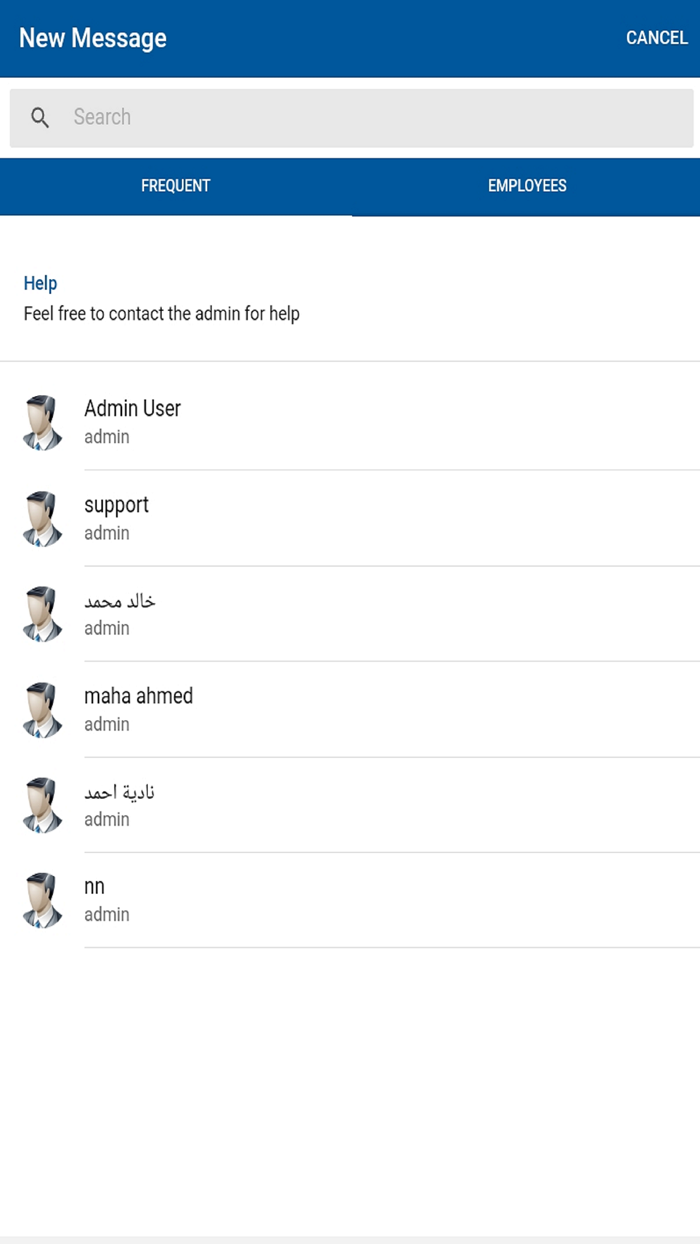Click the contact admin help text
The image size is (700, 1244).
coord(161,314)
